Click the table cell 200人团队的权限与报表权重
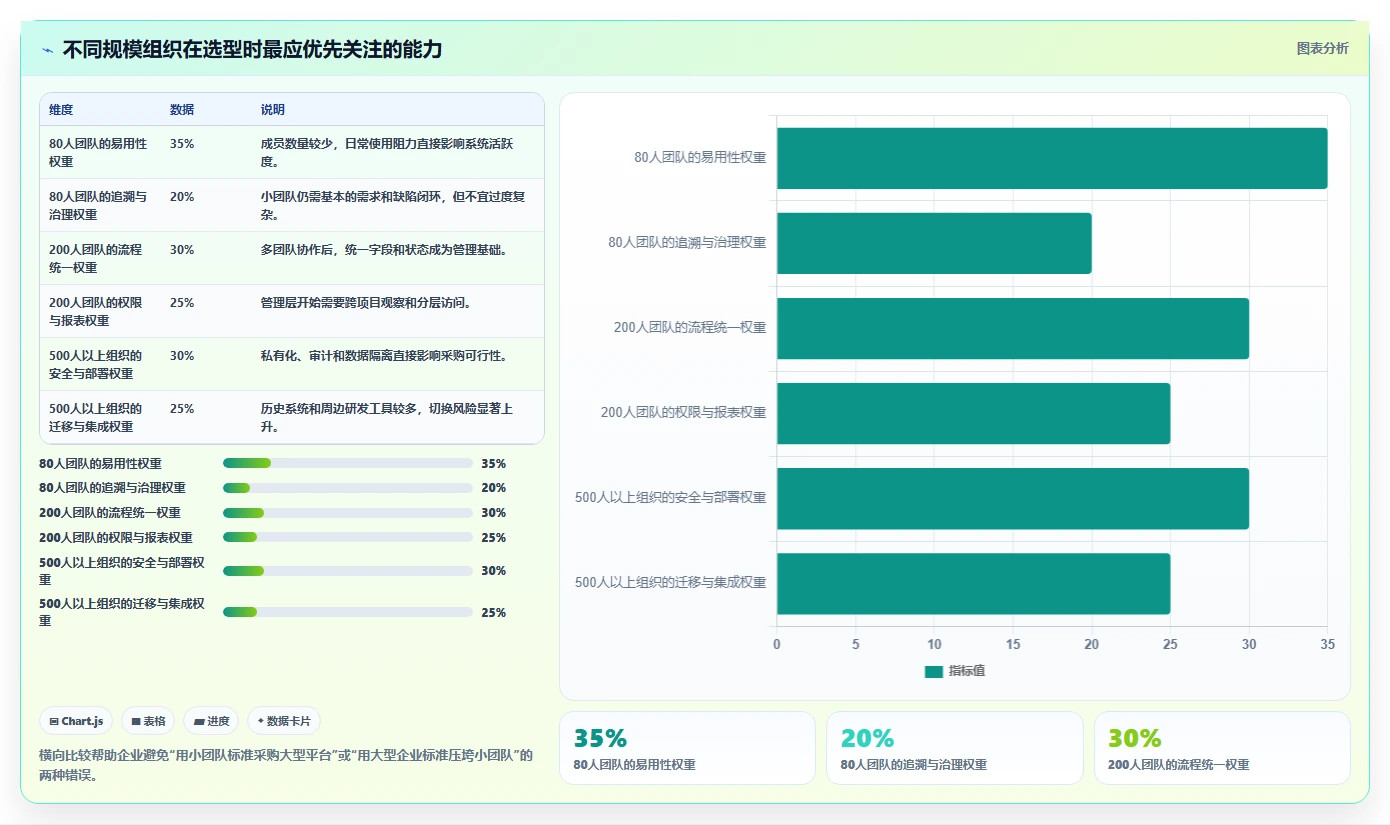 (99, 311)
